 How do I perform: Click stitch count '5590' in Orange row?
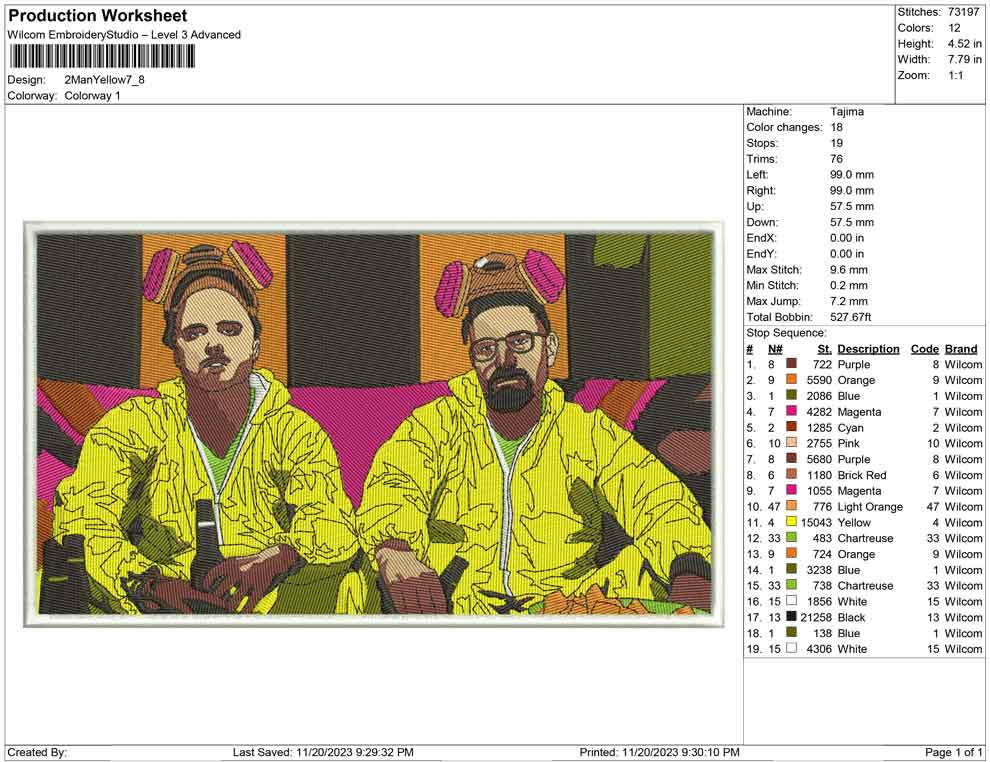point(819,381)
